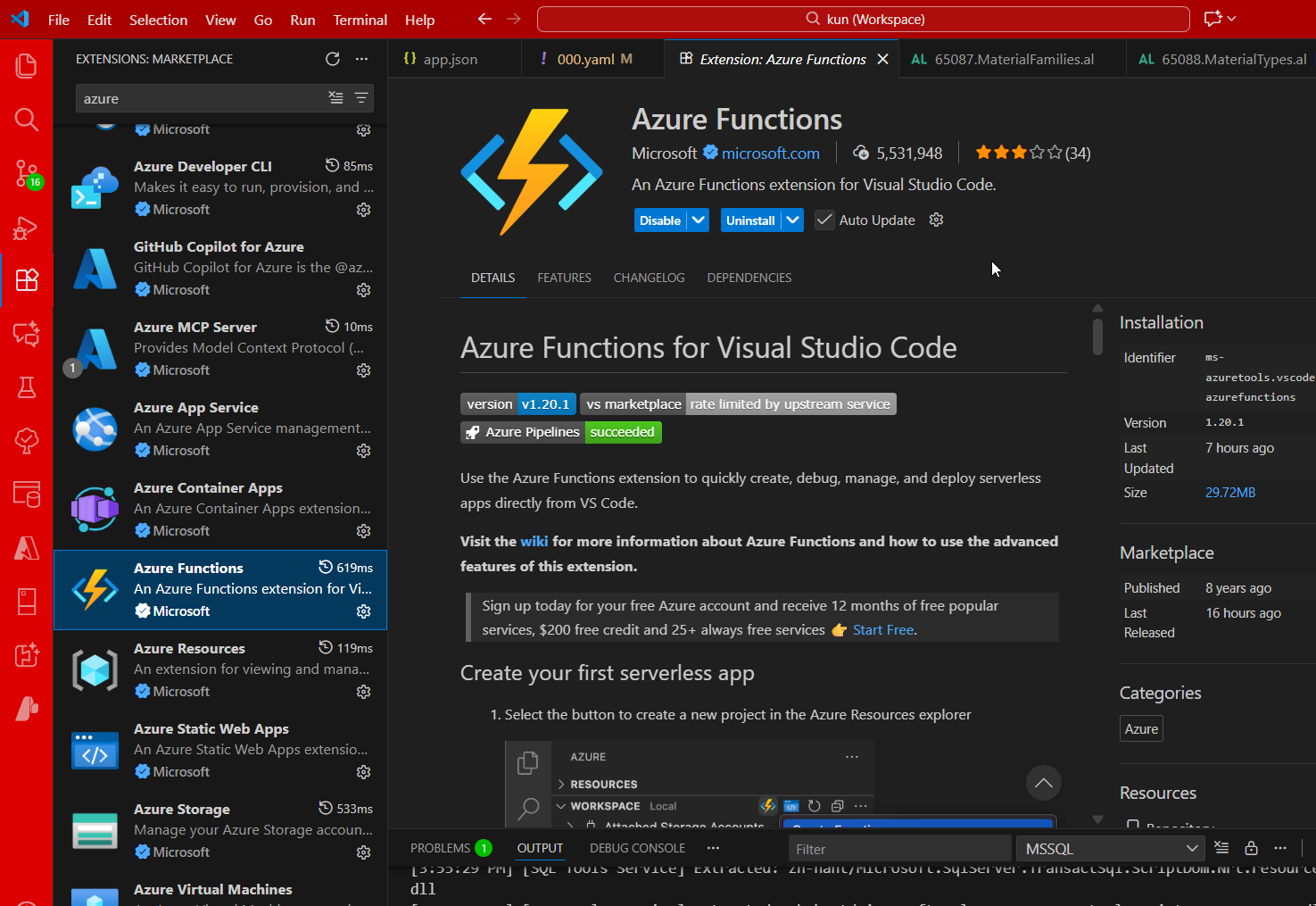Open Copilot dropdown in title bar
1316x906 pixels.
click(1232, 19)
